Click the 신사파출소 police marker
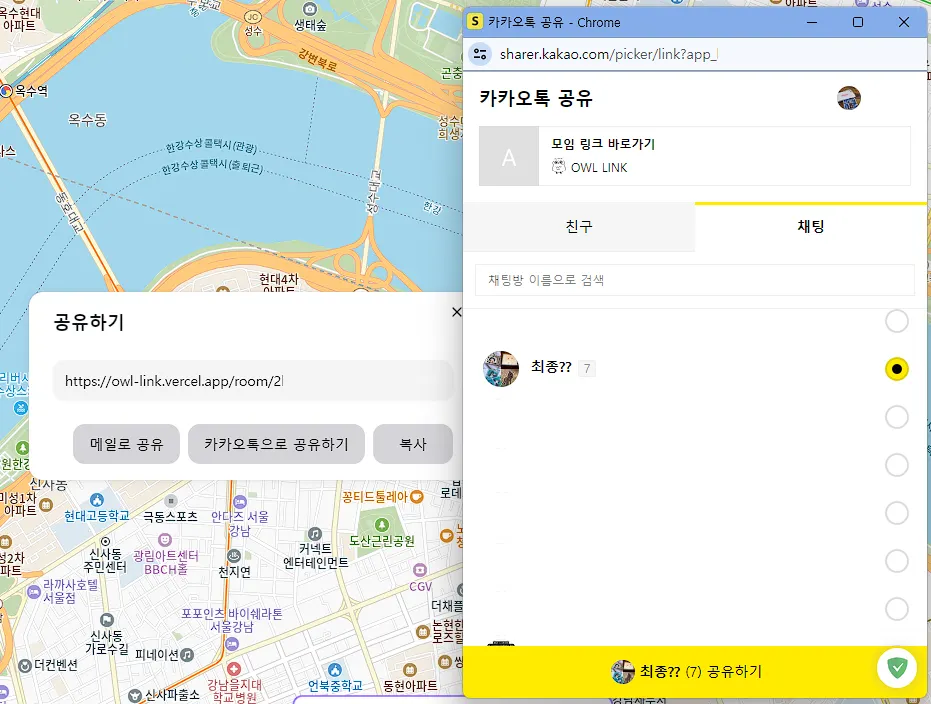This screenshot has width=931, height=704. 135,695
